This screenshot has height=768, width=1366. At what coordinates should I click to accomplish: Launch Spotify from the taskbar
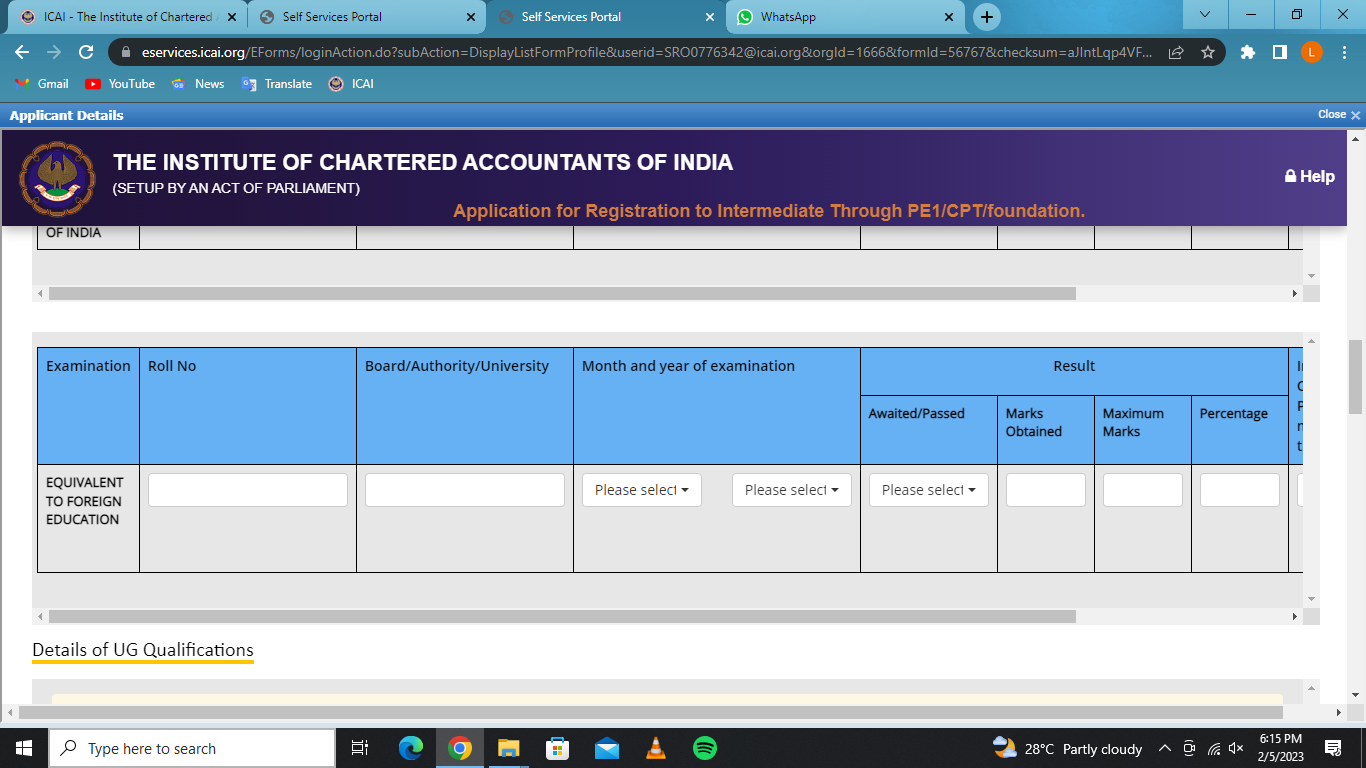click(705, 748)
